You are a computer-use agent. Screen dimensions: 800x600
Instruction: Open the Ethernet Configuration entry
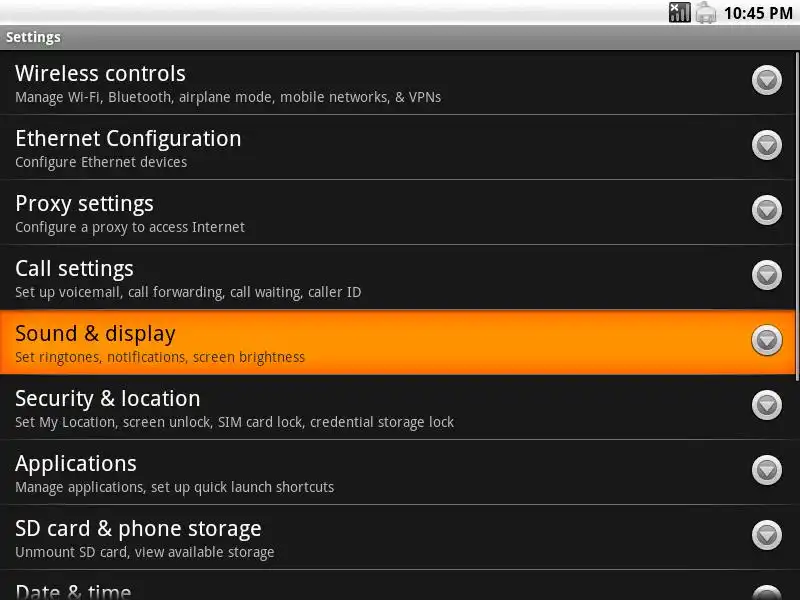click(x=128, y=139)
